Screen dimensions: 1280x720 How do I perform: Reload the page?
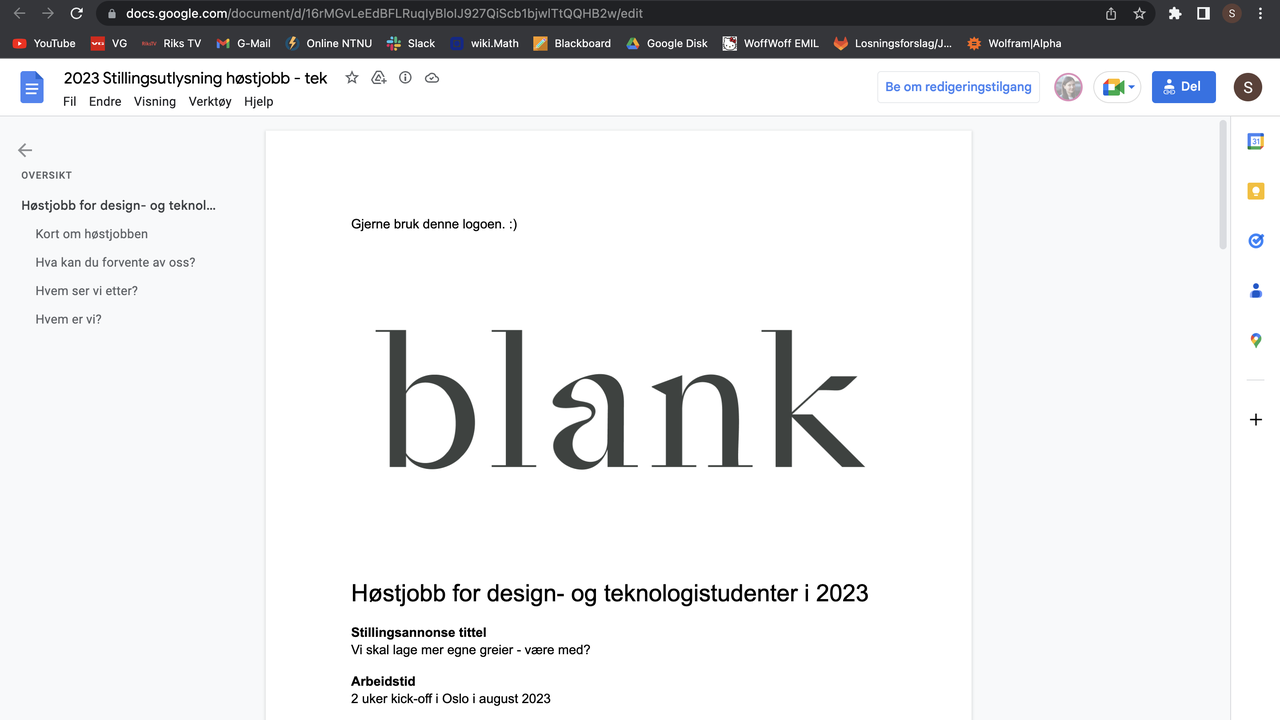pos(77,14)
